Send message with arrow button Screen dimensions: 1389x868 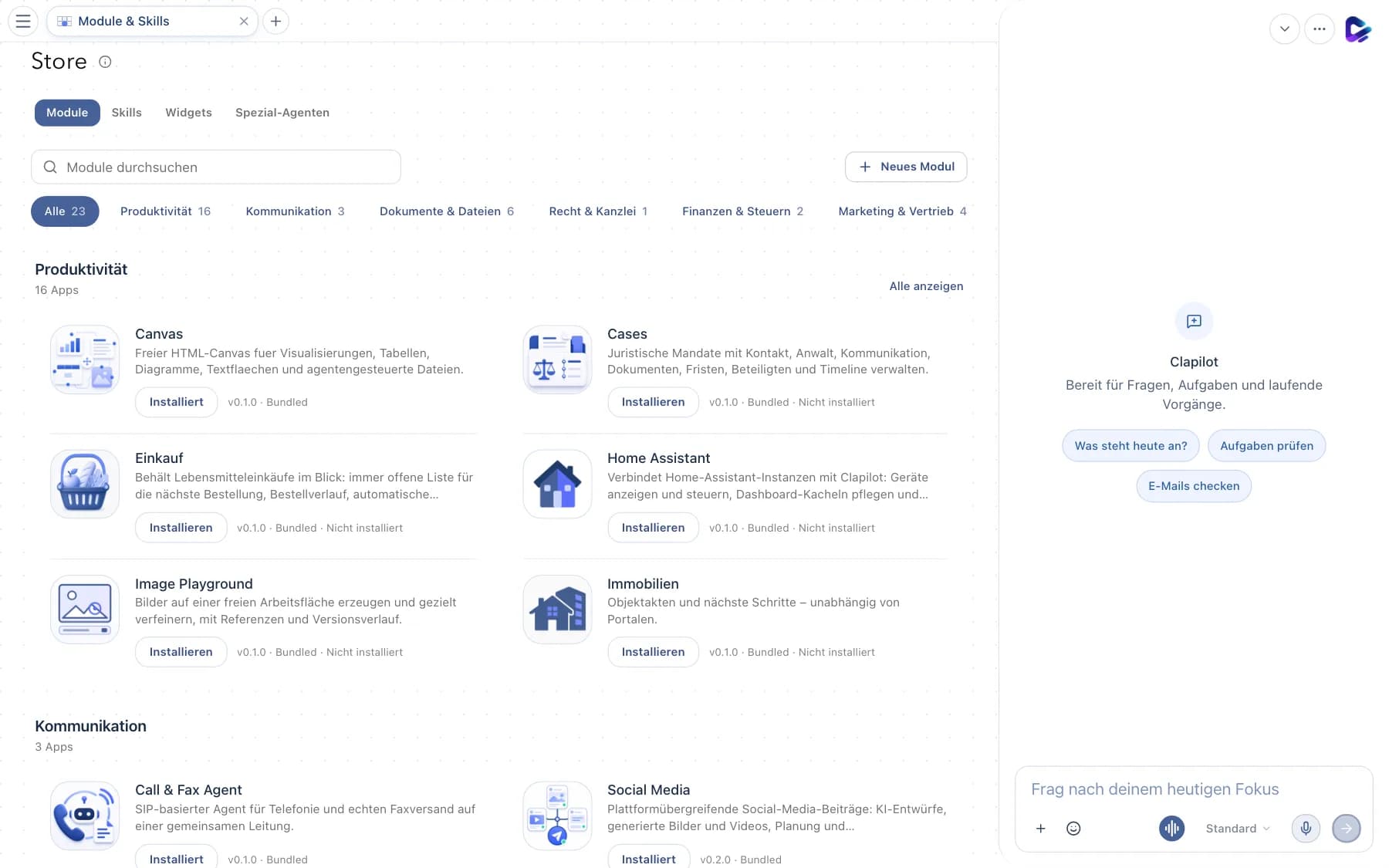[1347, 829]
